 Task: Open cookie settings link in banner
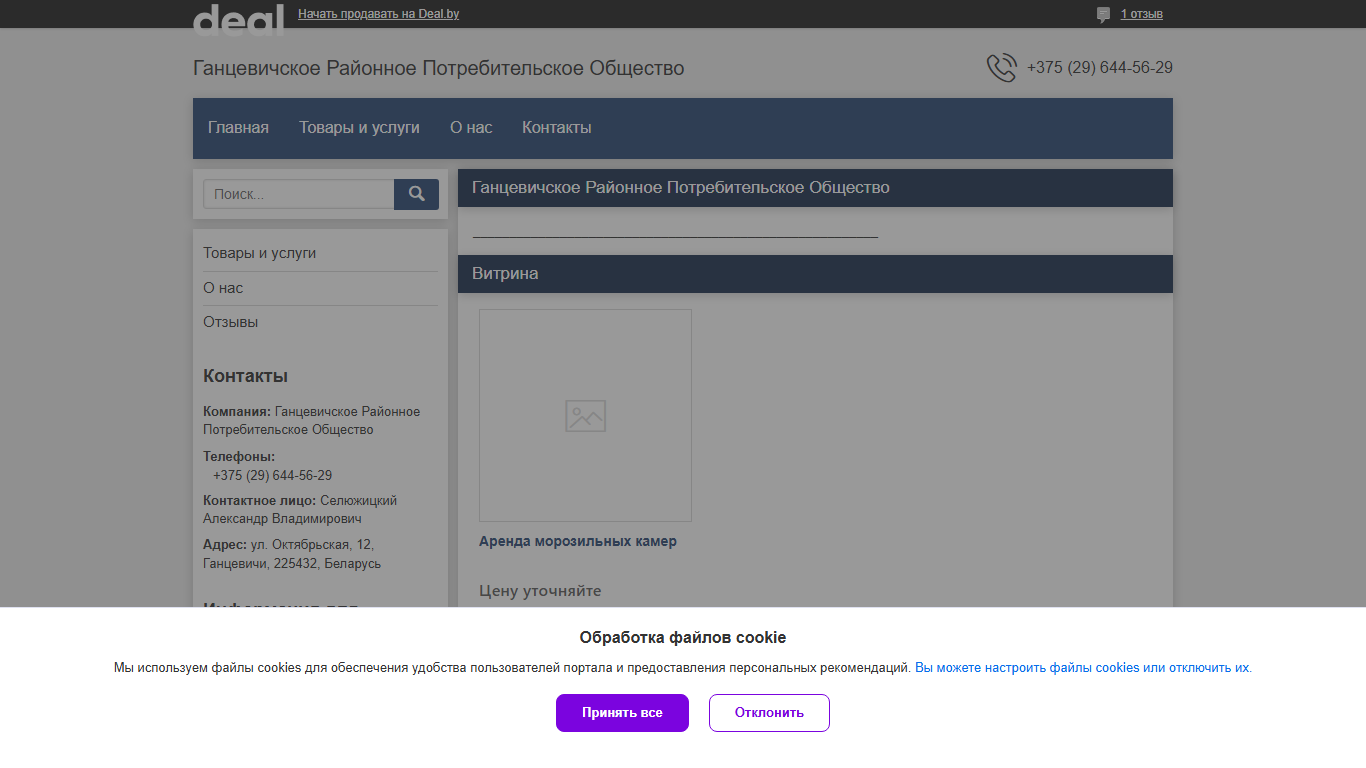(x=1083, y=668)
